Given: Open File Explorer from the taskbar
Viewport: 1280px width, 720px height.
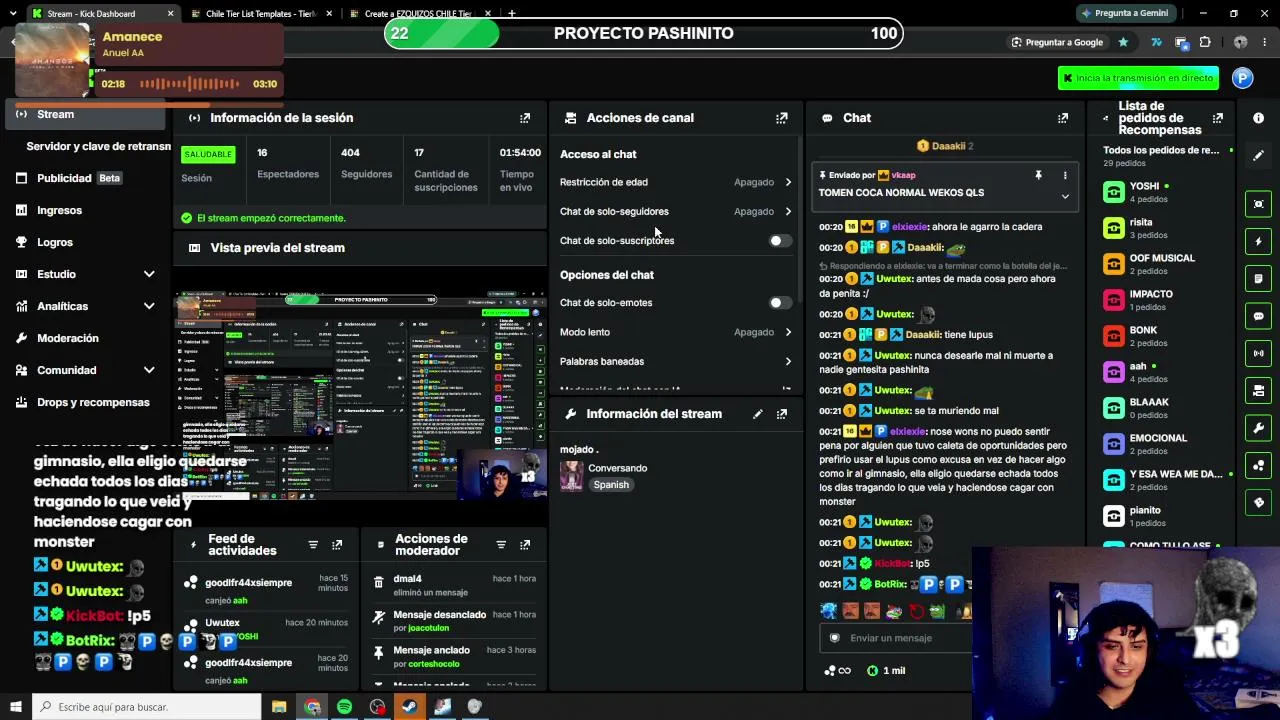Looking at the screenshot, I should pos(279,707).
